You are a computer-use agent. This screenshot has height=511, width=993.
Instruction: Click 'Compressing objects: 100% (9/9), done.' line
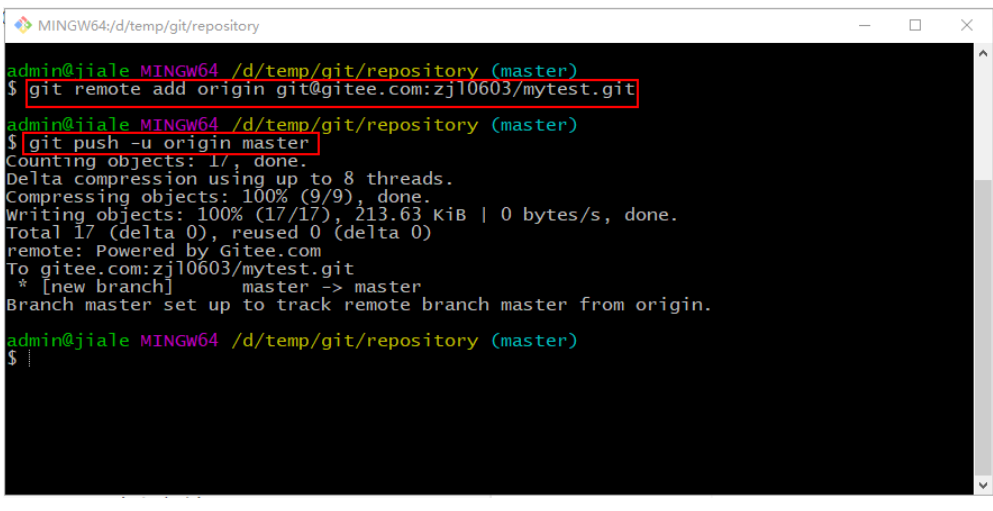coord(219,197)
